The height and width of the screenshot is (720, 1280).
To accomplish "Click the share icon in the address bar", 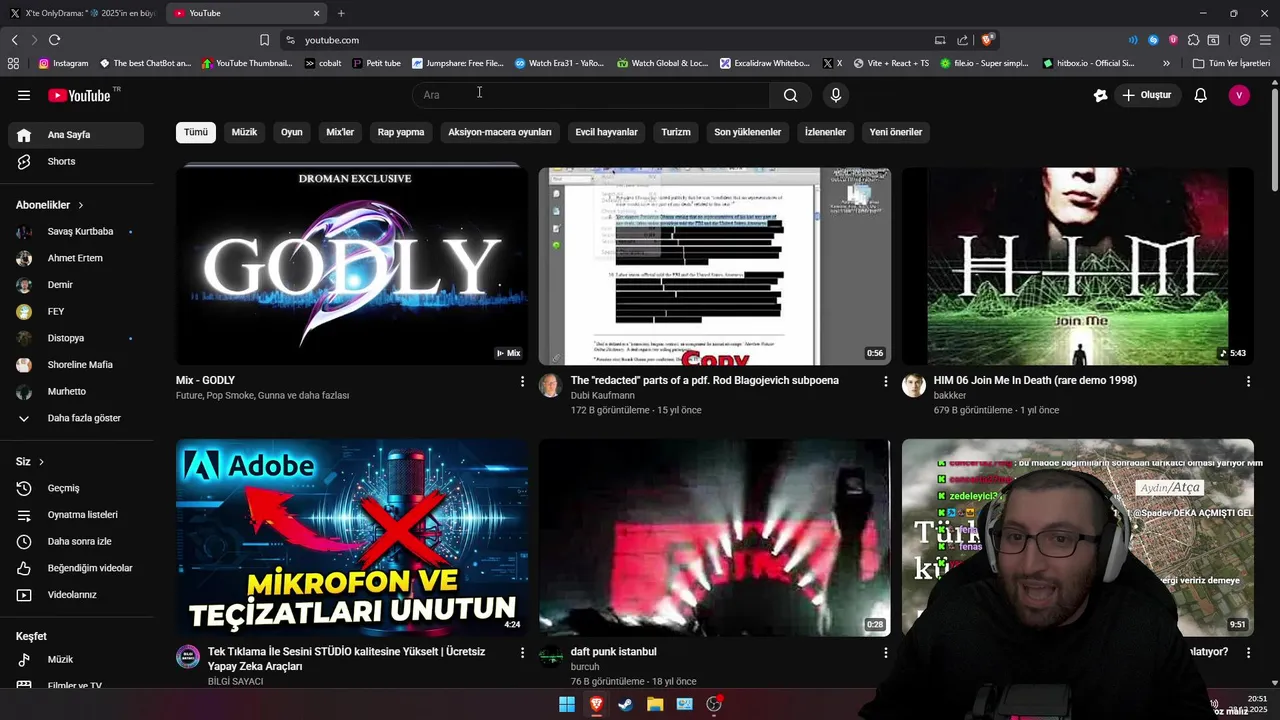I will click(x=962, y=40).
